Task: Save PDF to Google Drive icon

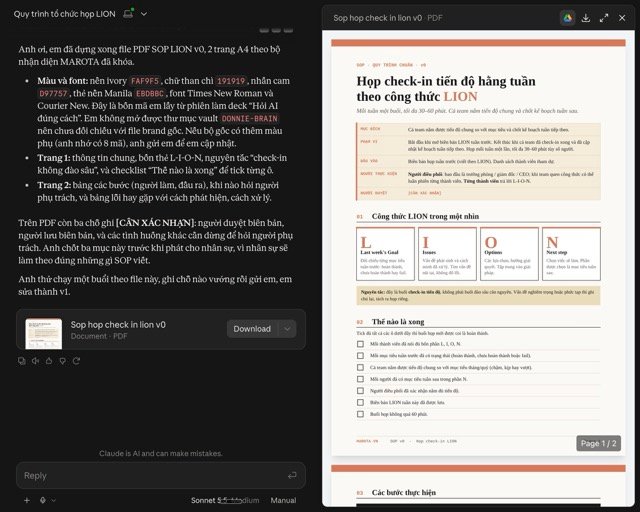Action: click(x=567, y=18)
